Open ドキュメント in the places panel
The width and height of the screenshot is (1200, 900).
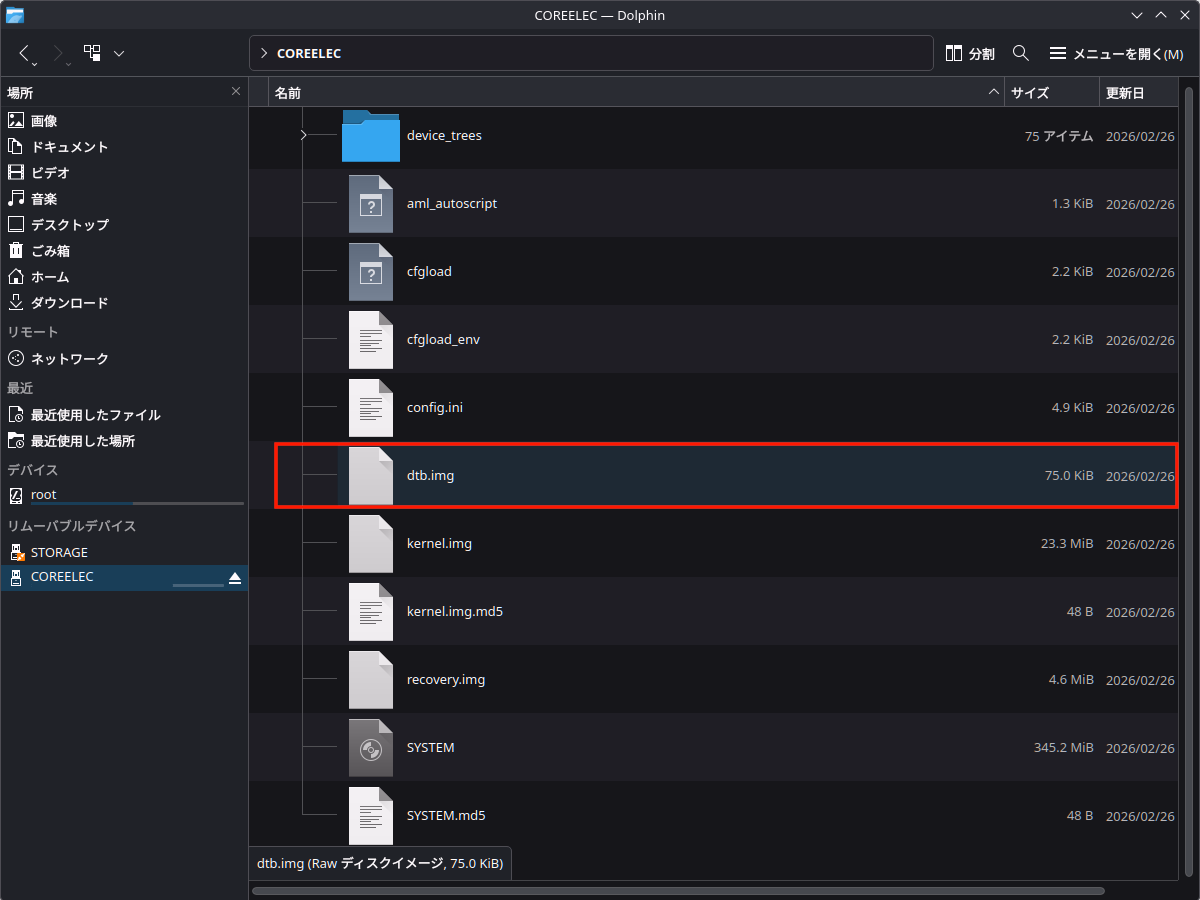(x=124, y=146)
